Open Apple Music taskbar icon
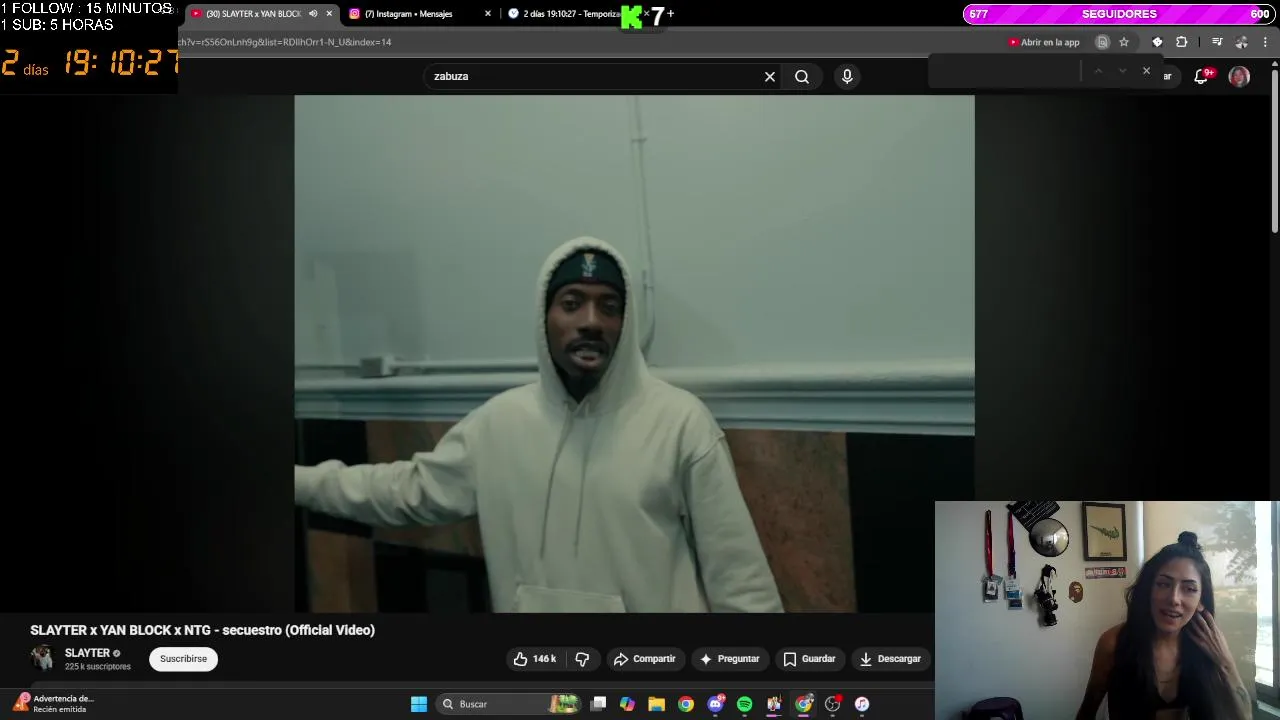Viewport: 1280px width, 720px height. (x=862, y=704)
